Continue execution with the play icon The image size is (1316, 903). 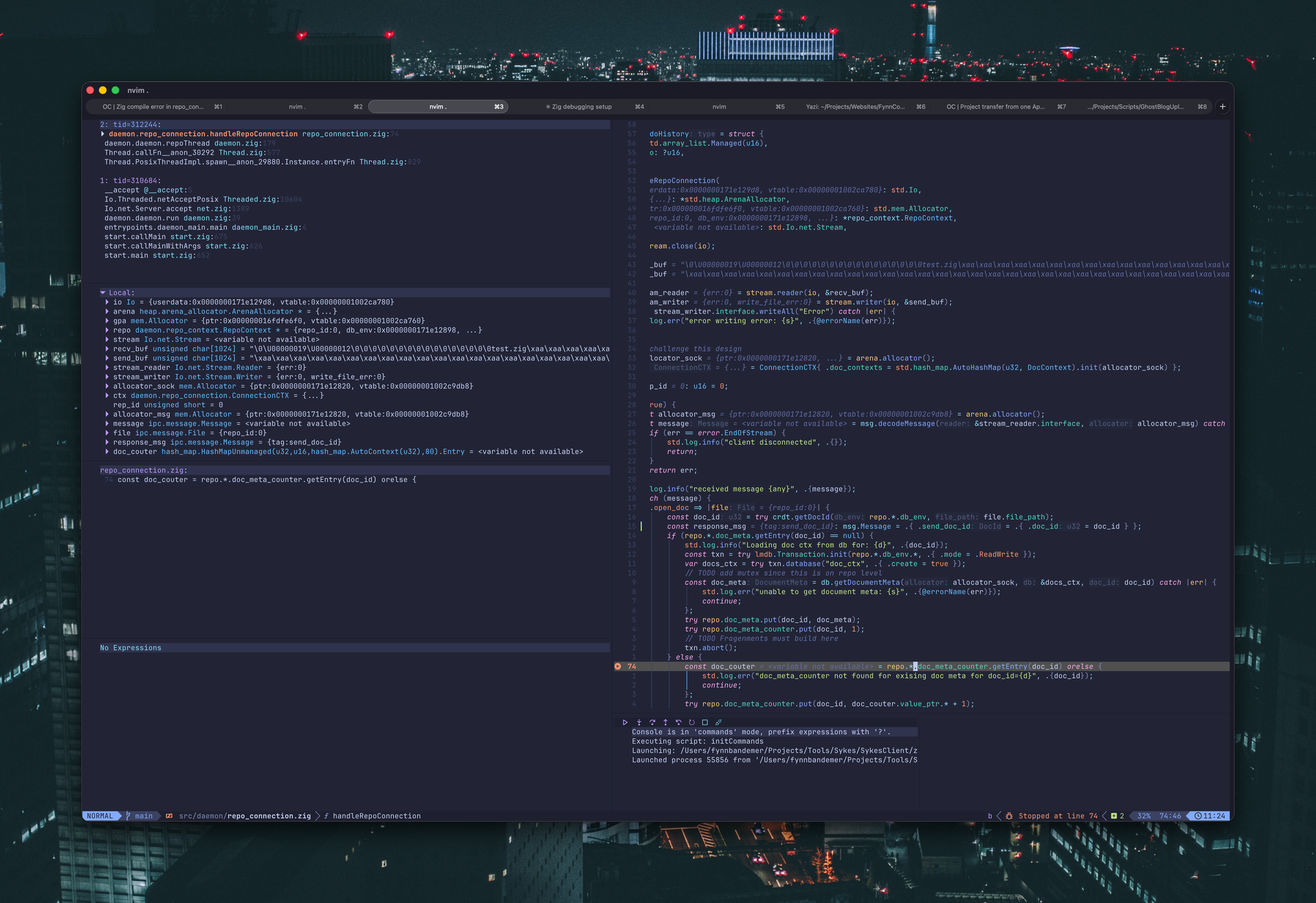(x=626, y=722)
